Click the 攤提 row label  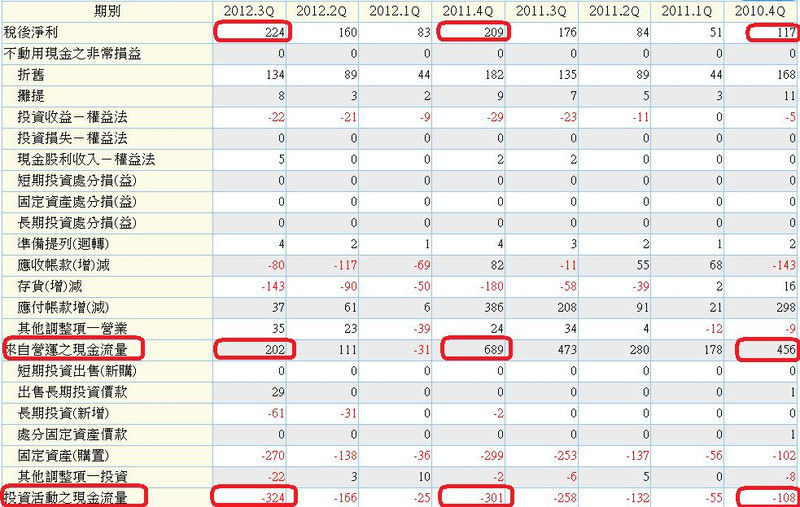click(x=31, y=96)
